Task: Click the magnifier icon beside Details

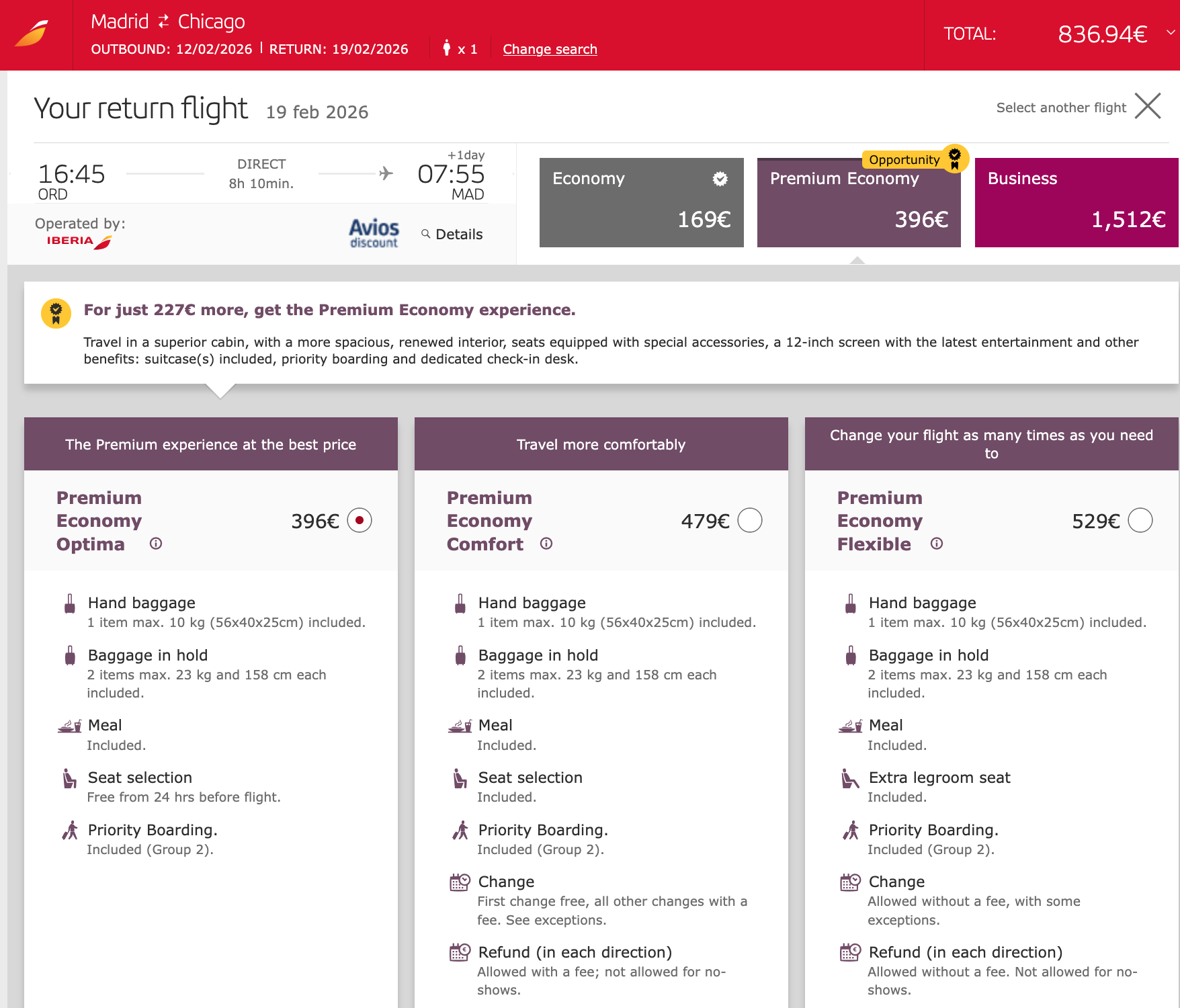Action: pyautogui.click(x=425, y=234)
